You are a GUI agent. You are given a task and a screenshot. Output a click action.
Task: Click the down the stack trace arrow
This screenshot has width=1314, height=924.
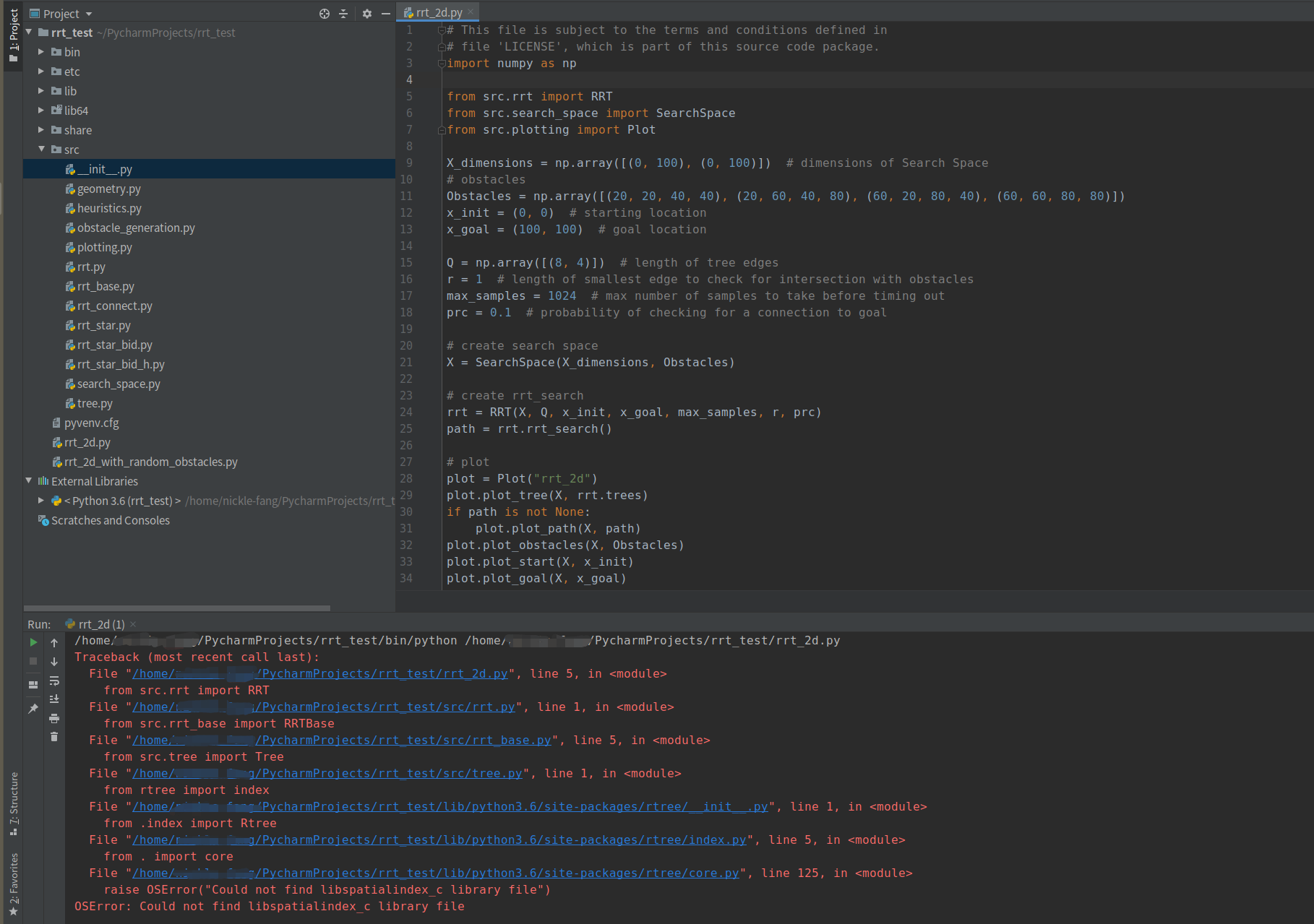pos(54,662)
